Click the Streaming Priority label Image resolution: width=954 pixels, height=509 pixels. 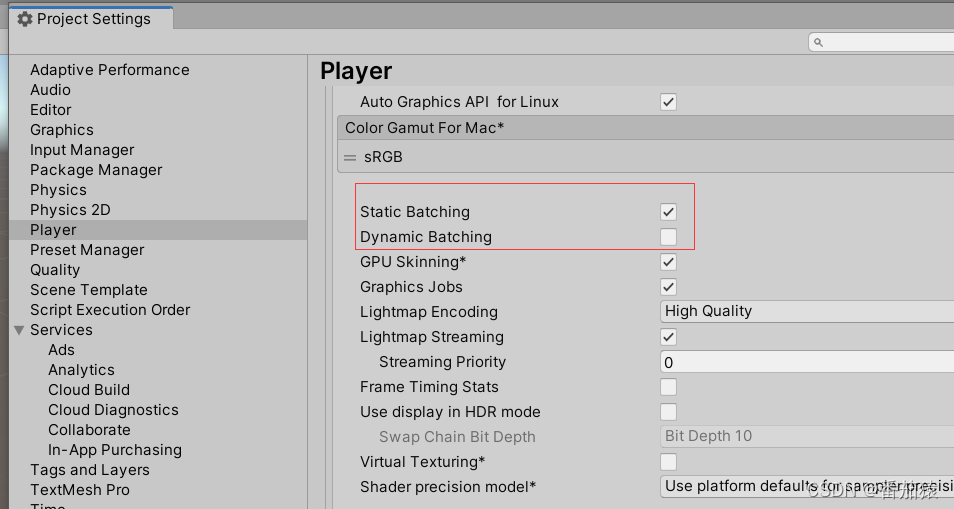tap(442, 362)
